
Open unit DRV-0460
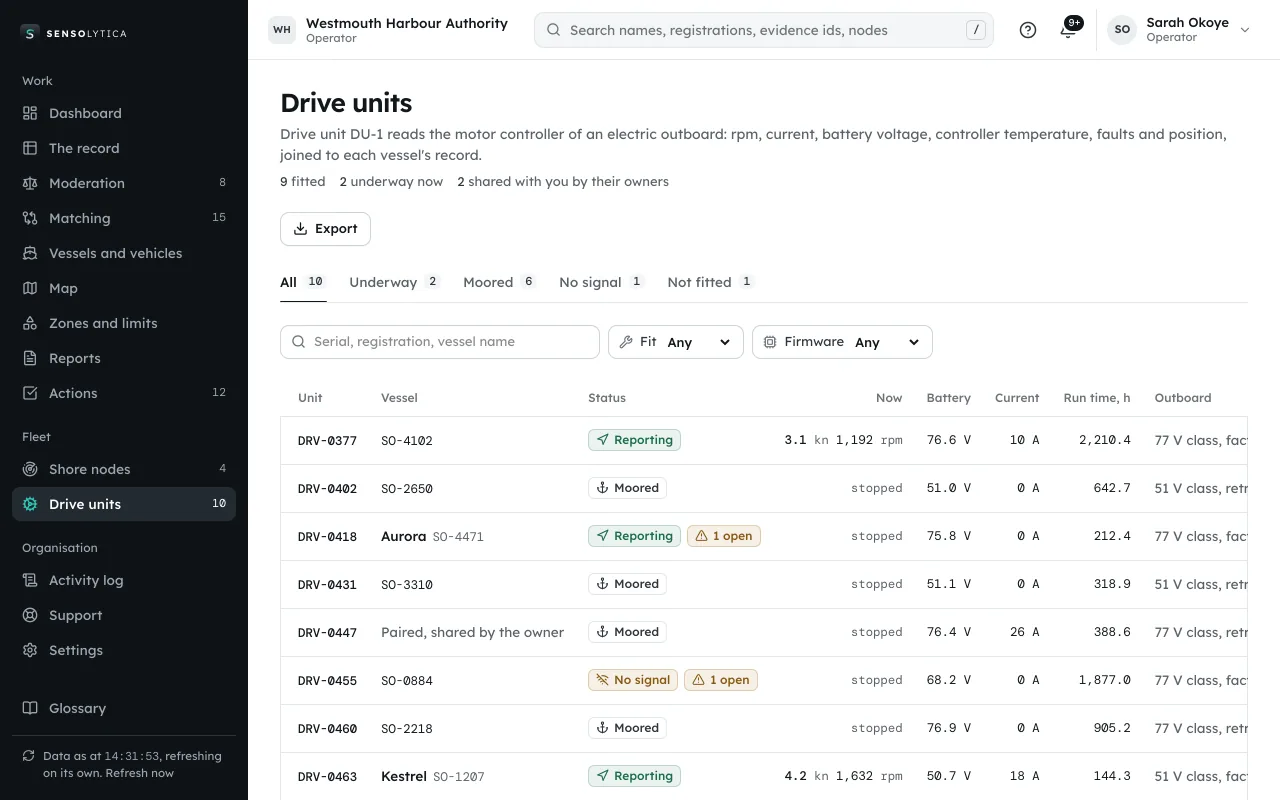coord(327,729)
